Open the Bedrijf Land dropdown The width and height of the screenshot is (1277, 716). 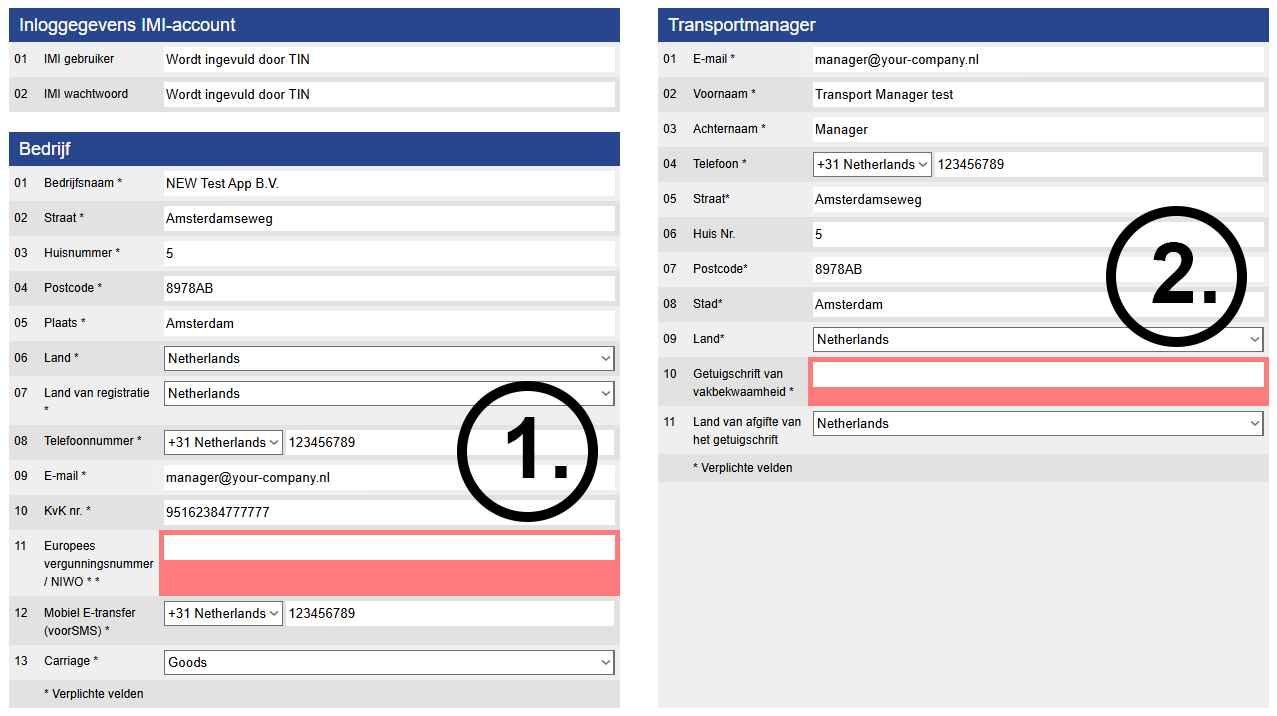(x=388, y=358)
